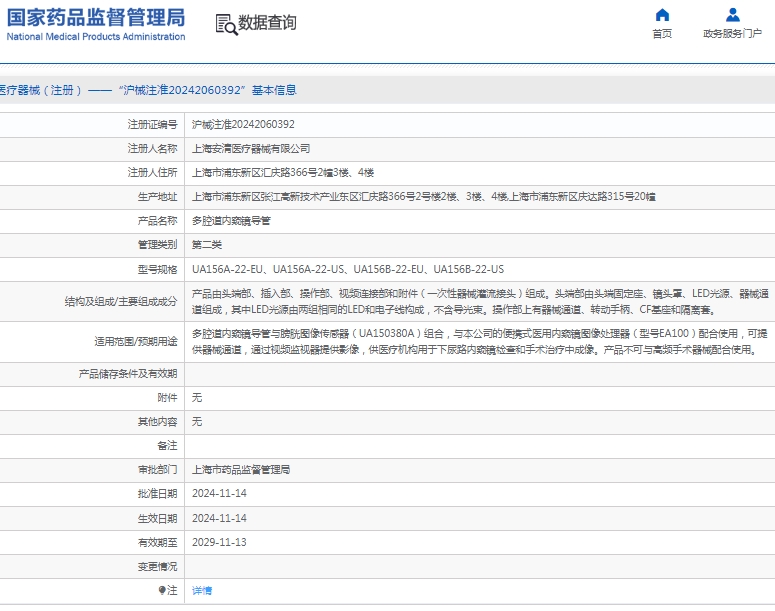Click the 结构及组成/主要组成成分 label

(121, 302)
